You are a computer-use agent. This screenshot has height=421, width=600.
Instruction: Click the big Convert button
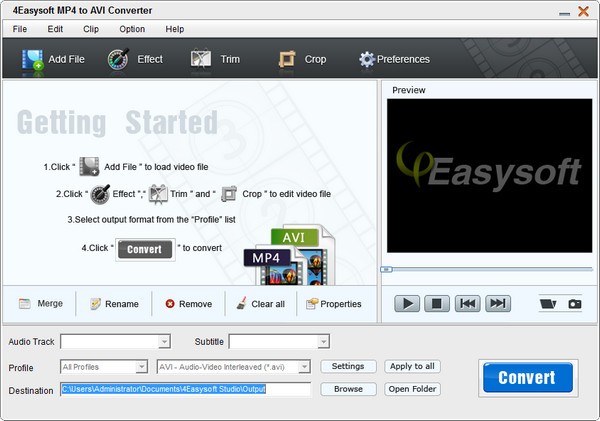(x=527, y=377)
